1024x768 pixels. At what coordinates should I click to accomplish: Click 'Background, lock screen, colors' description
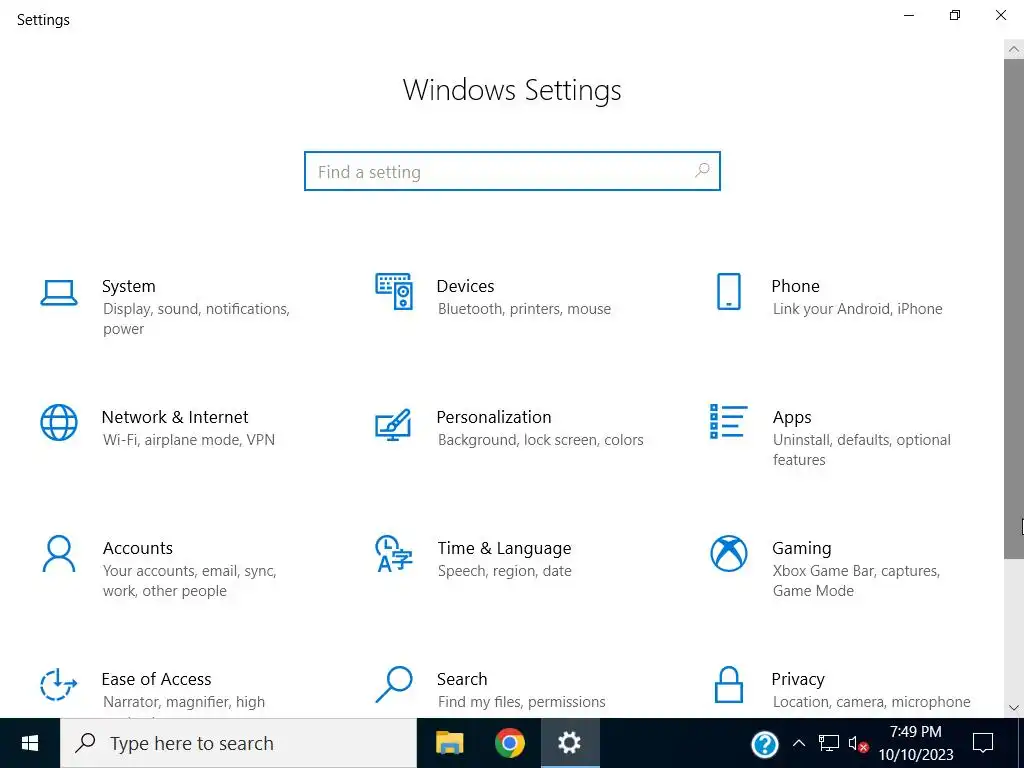point(541,440)
